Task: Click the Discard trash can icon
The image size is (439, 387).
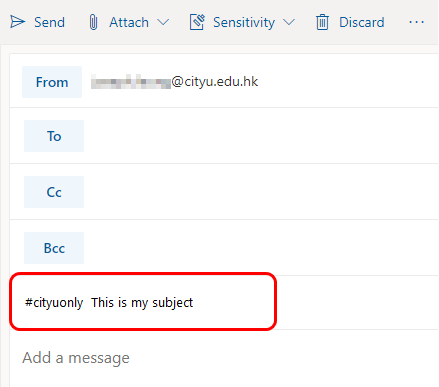Action: tap(322, 22)
